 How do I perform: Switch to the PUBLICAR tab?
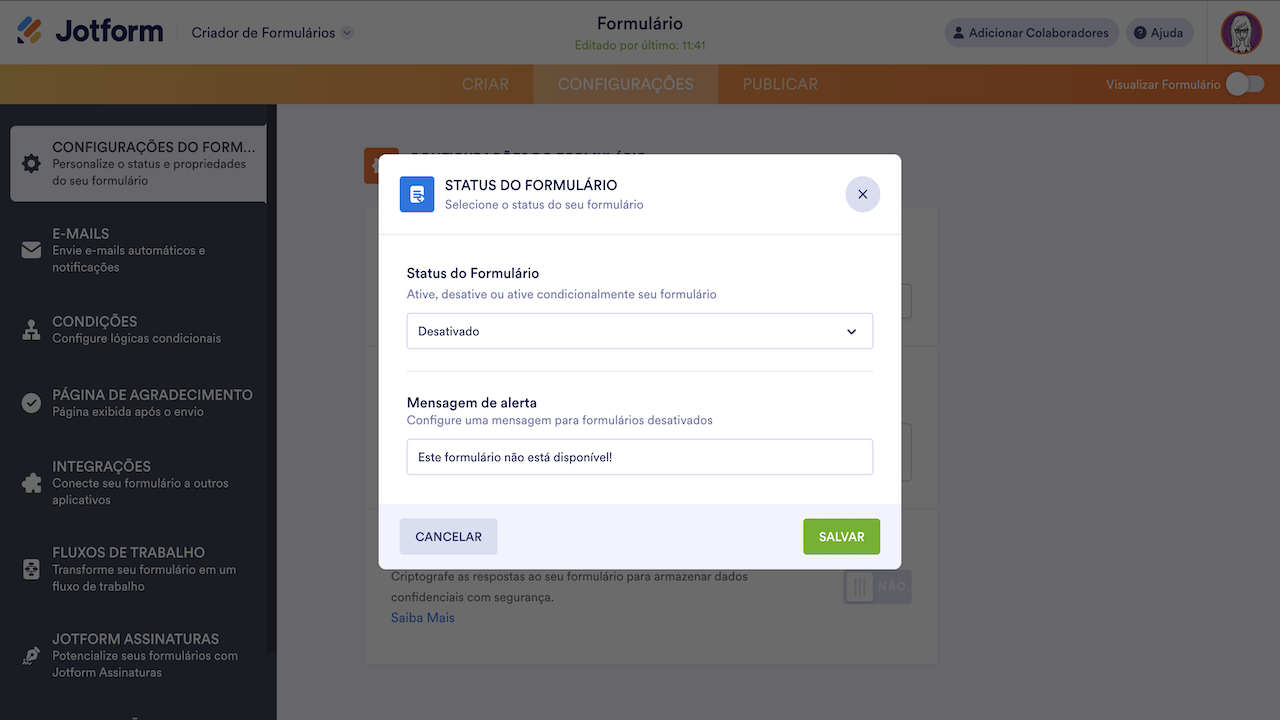click(780, 84)
